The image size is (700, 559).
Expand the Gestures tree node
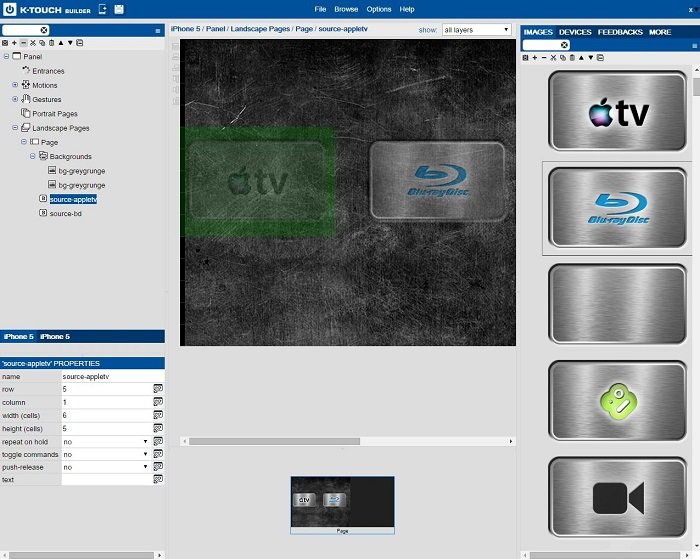15,99
